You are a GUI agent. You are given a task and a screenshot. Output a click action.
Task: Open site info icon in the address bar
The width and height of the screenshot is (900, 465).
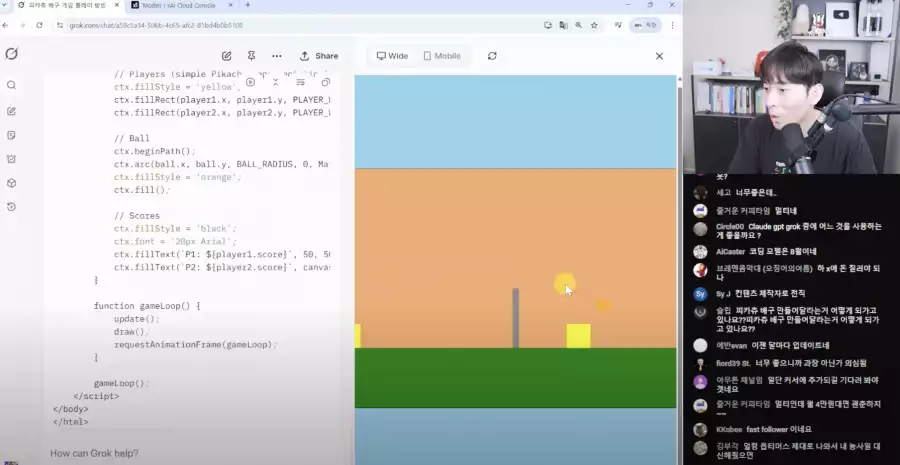[60, 25]
